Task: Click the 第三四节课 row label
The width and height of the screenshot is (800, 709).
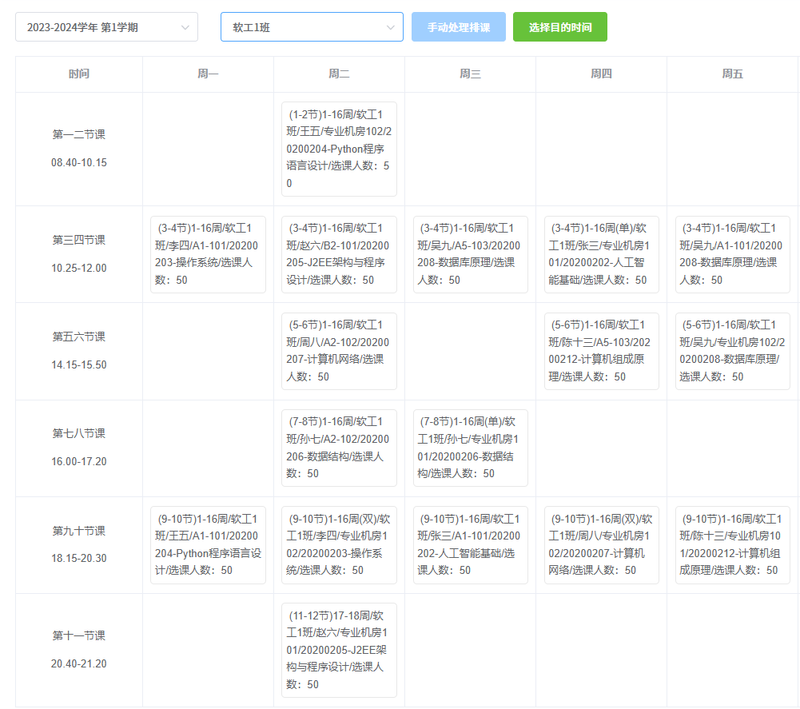Action: click(79, 240)
